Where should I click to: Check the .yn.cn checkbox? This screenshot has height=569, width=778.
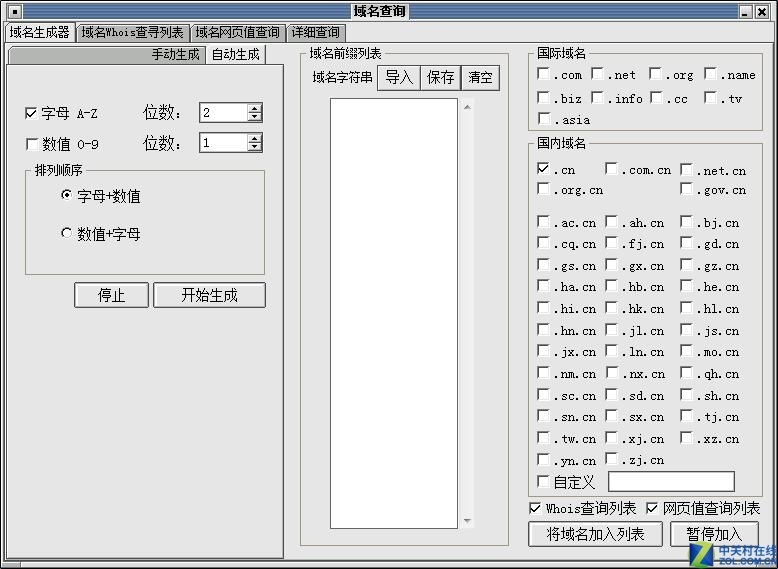pos(544,459)
